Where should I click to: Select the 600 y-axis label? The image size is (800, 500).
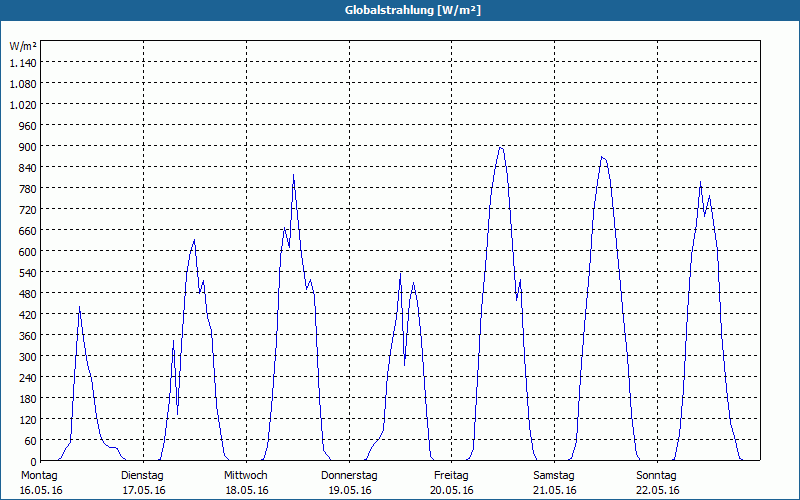click(x=28, y=252)
